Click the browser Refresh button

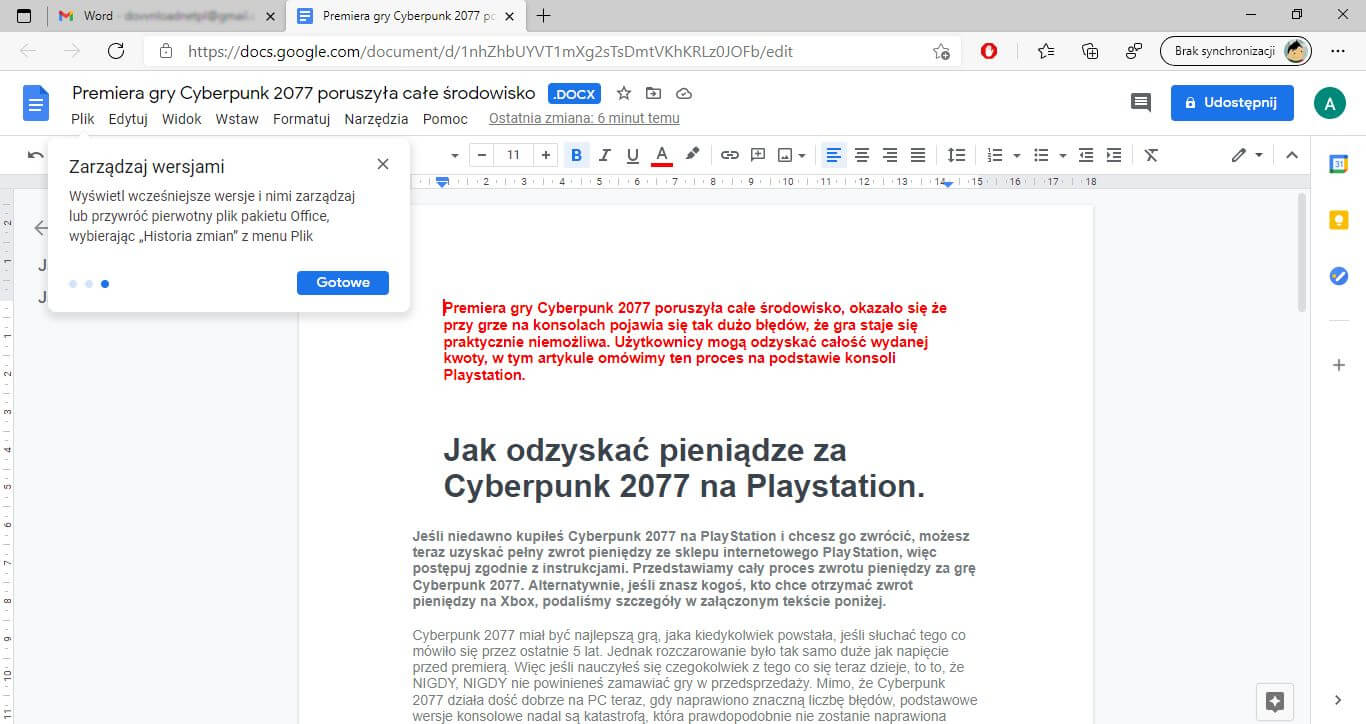116,51
